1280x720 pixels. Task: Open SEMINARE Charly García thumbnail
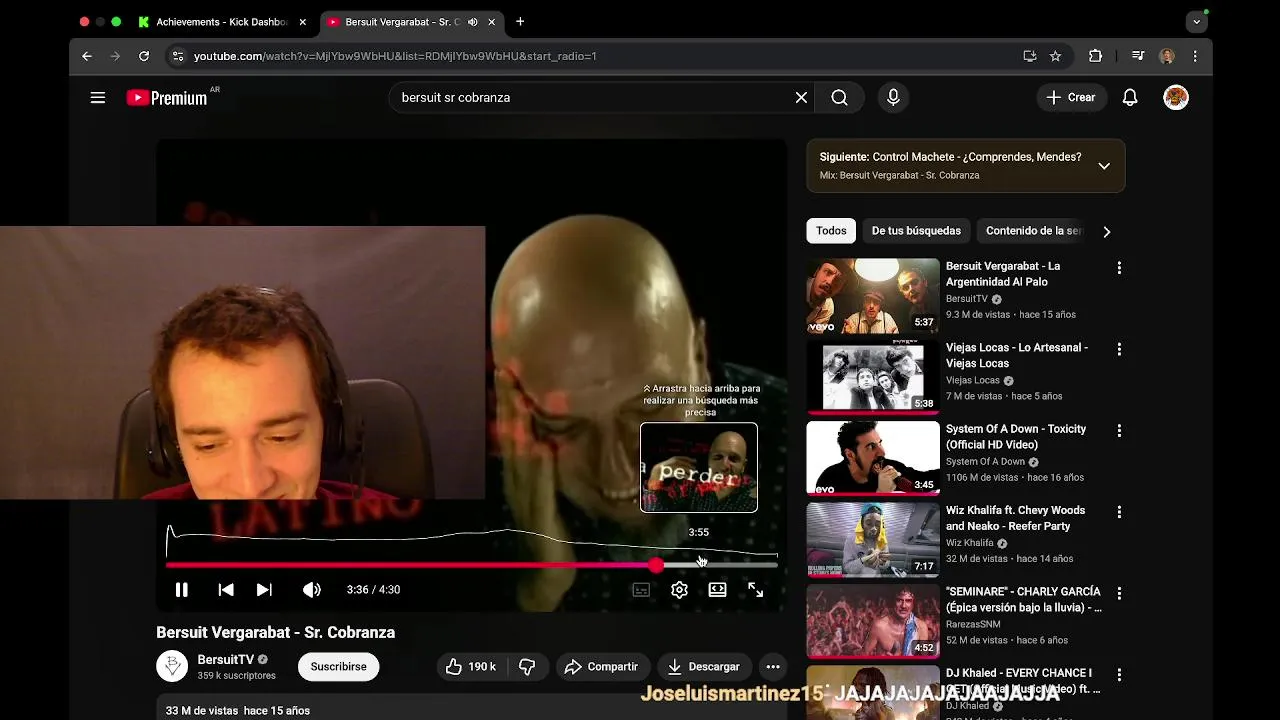(873, 621)
